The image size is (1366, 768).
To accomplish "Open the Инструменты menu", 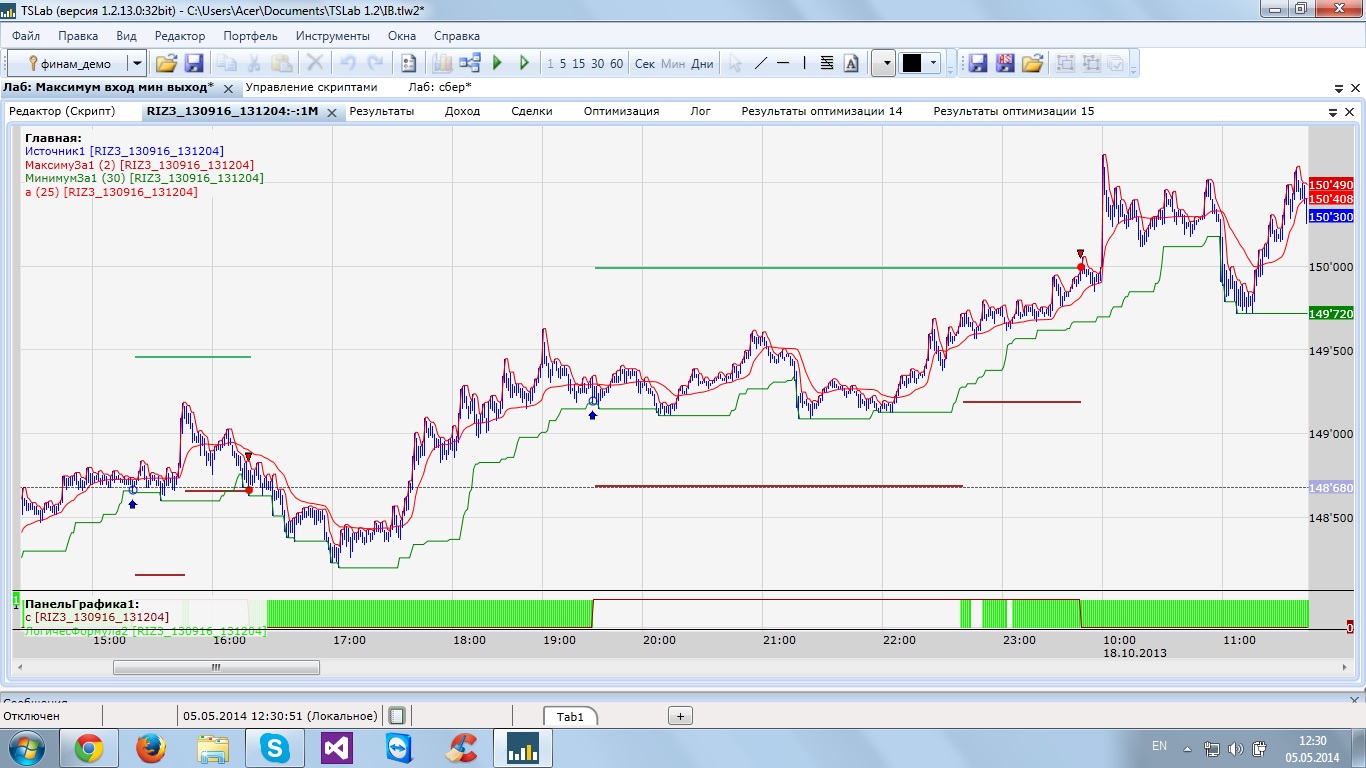I will (332, 35).
